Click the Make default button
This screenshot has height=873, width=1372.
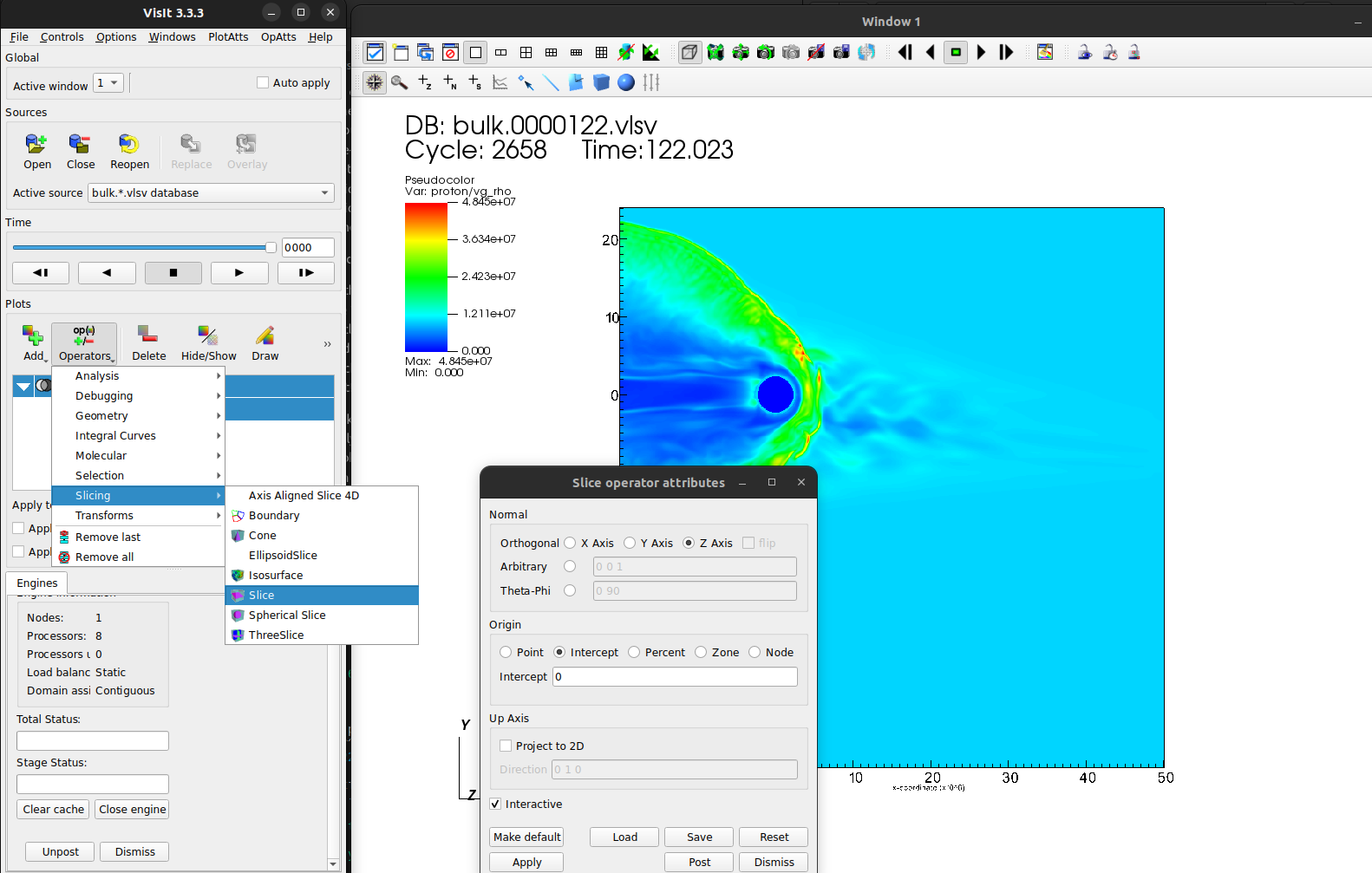(x=526, y=837)
